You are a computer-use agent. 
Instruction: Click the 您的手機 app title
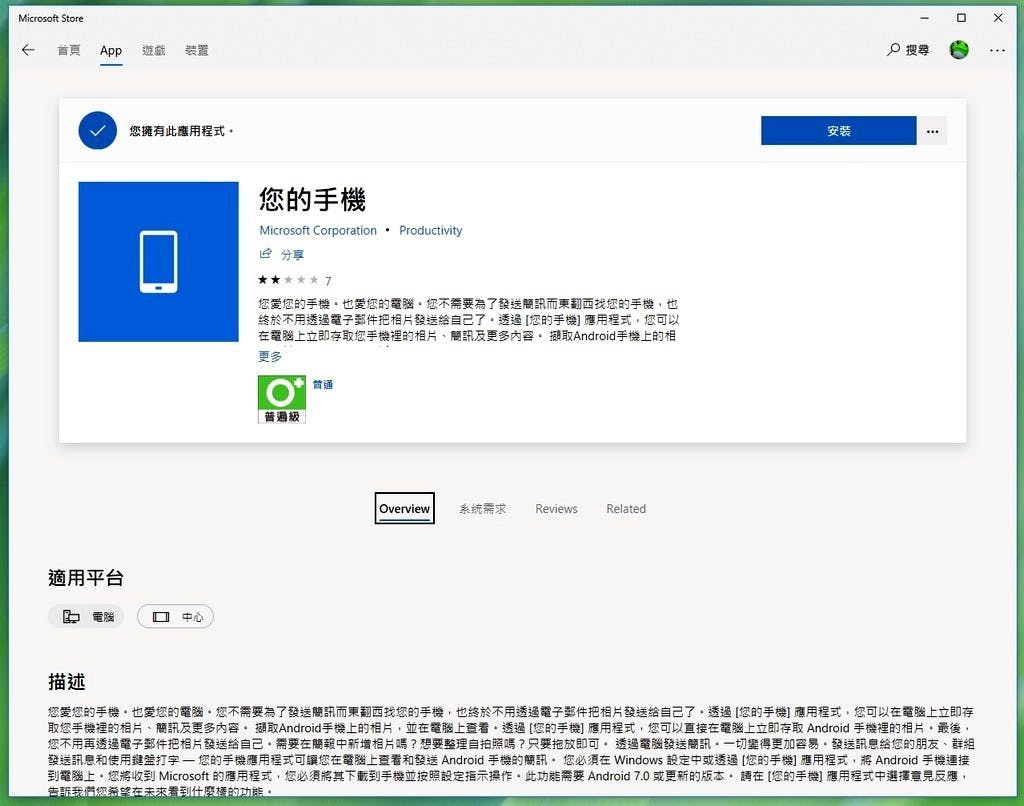click(x=312, y=199)
